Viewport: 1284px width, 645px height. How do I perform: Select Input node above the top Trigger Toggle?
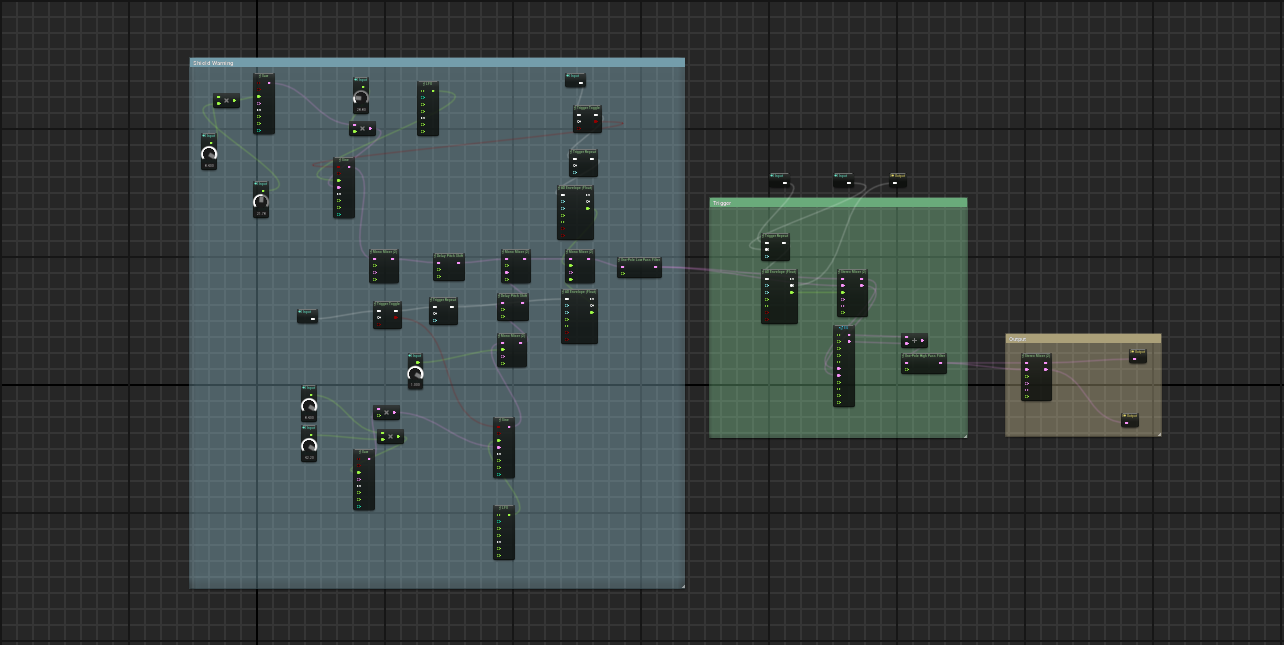(575, 80)
